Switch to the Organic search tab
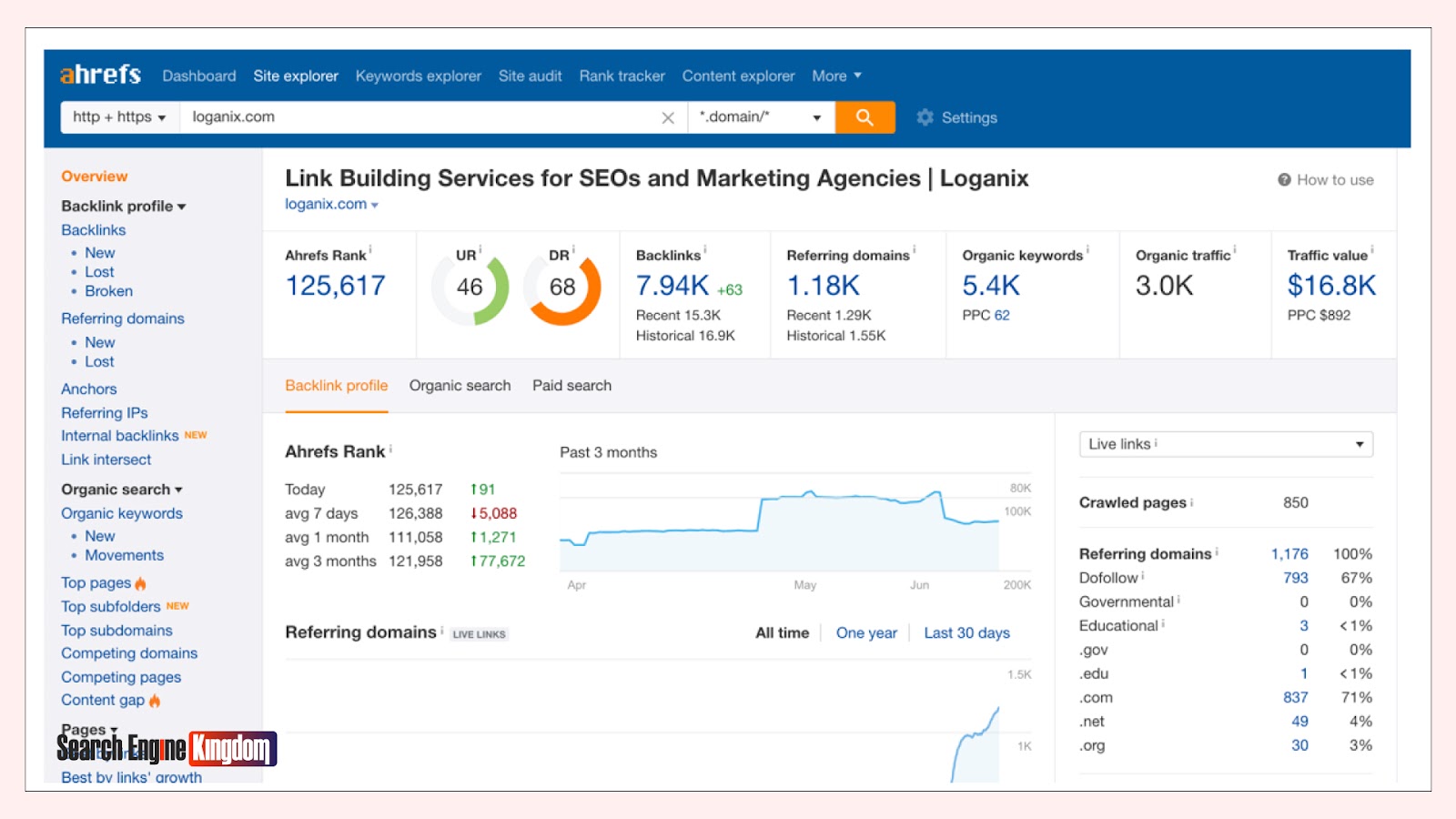This screenshot has width=1456, height=819. [460, 386]
